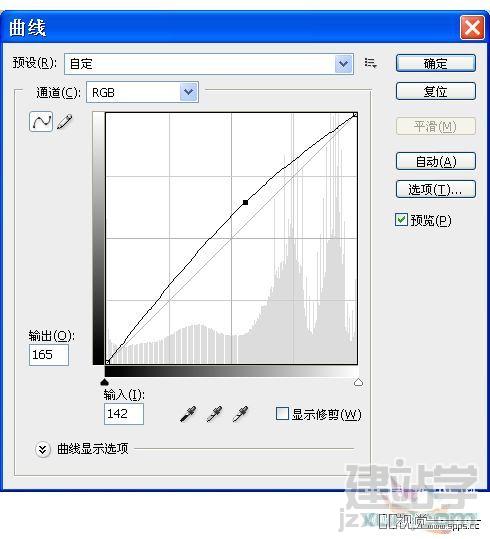This screenshot has height=539, width=490.
Task: Open 选项(T)... options dialog
Action: click(x=436, y=189)
